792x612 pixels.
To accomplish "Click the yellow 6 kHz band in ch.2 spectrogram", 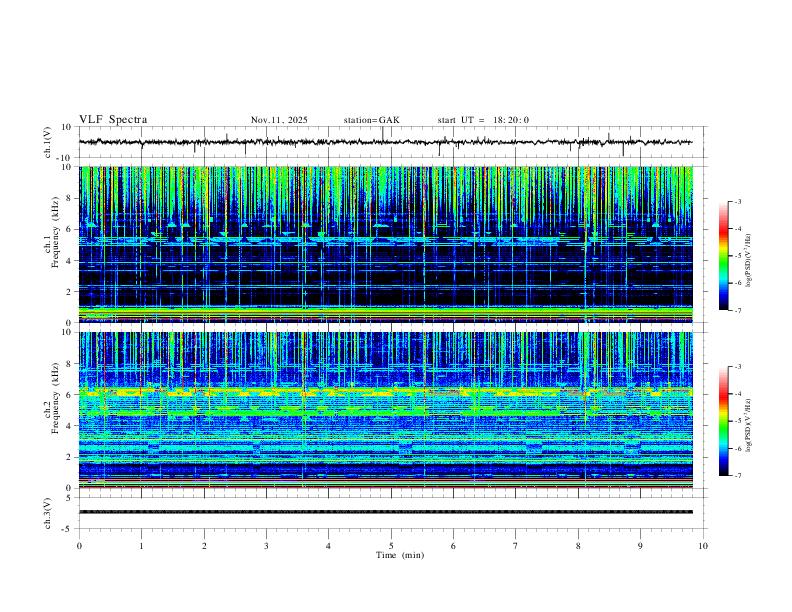I will (385, 392).
